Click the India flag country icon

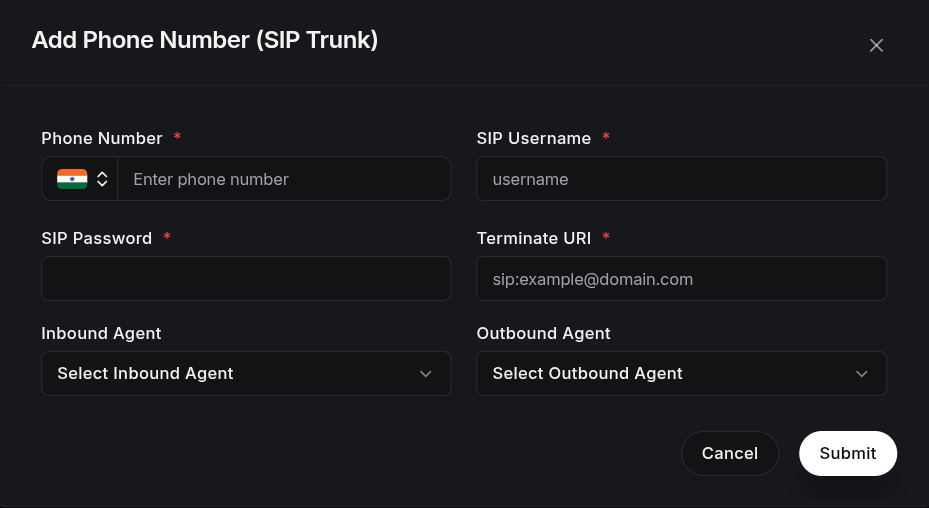(72, 179)
